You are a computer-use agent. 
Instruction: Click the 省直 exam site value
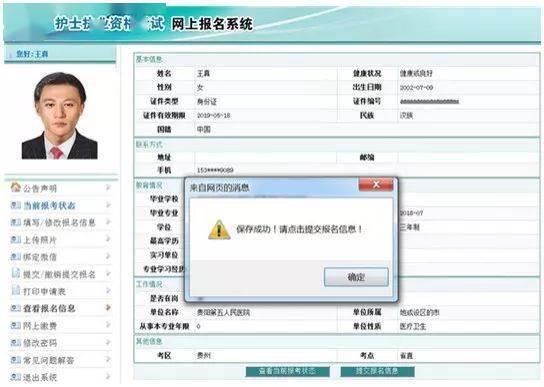click(406, 356)
